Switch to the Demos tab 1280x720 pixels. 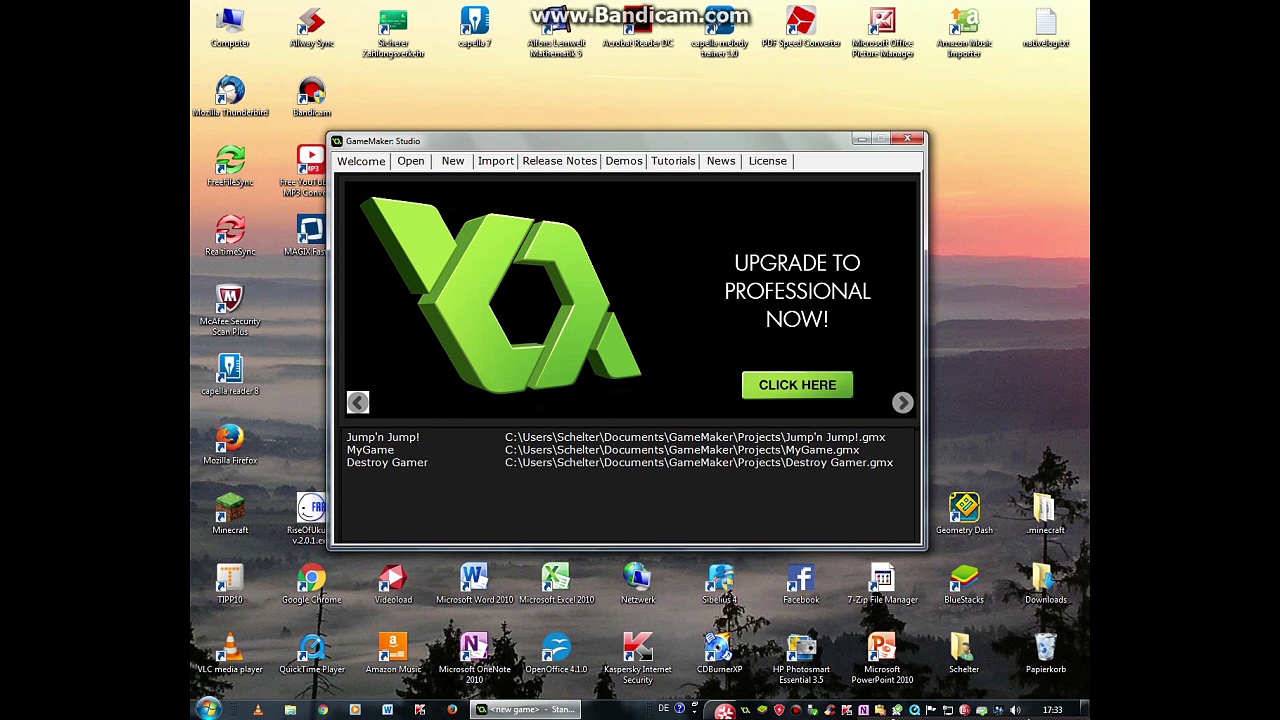623,161
